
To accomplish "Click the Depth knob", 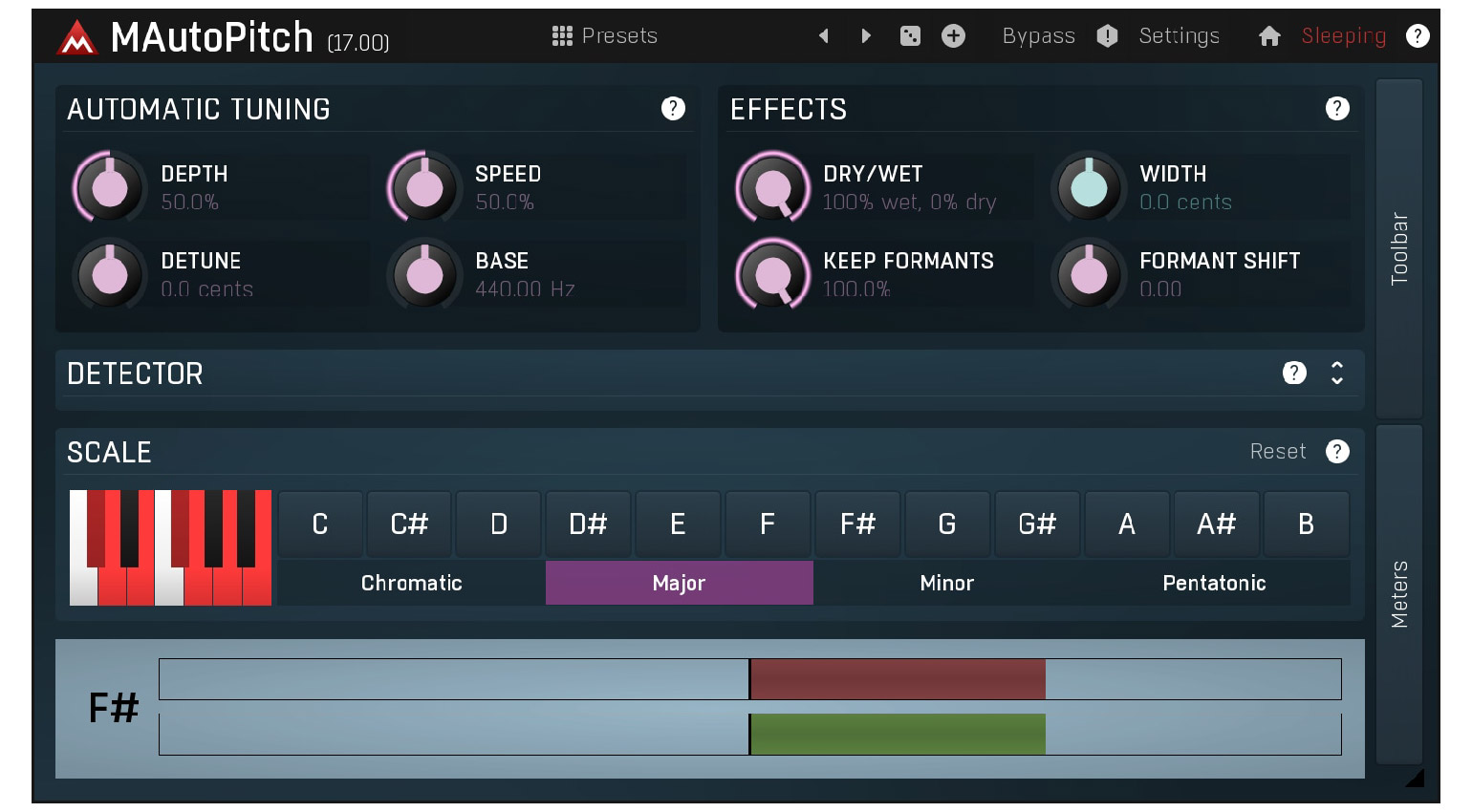I will (110, 188).
